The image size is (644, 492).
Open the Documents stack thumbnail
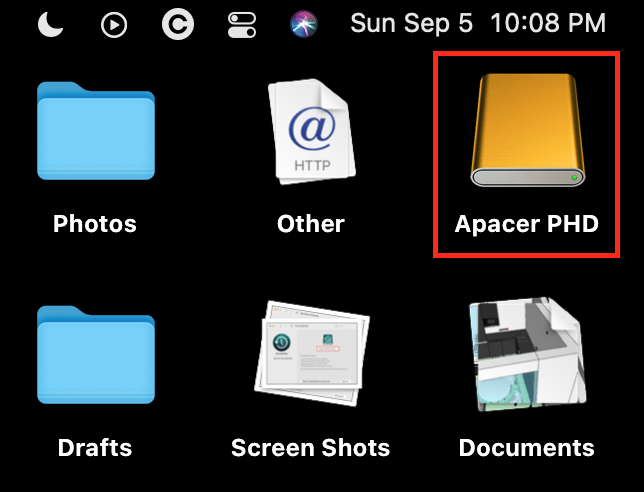coord(528,354)
